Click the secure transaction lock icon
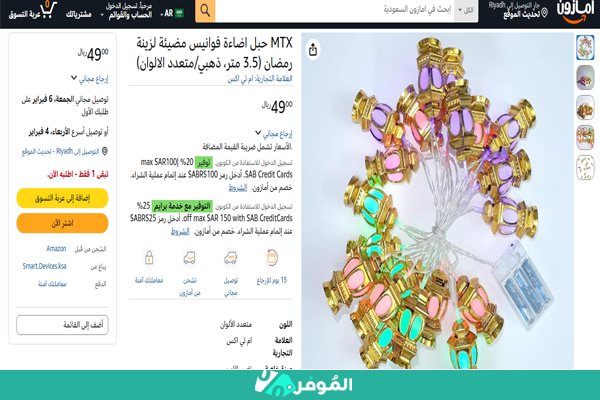 [x=149, y=258]
